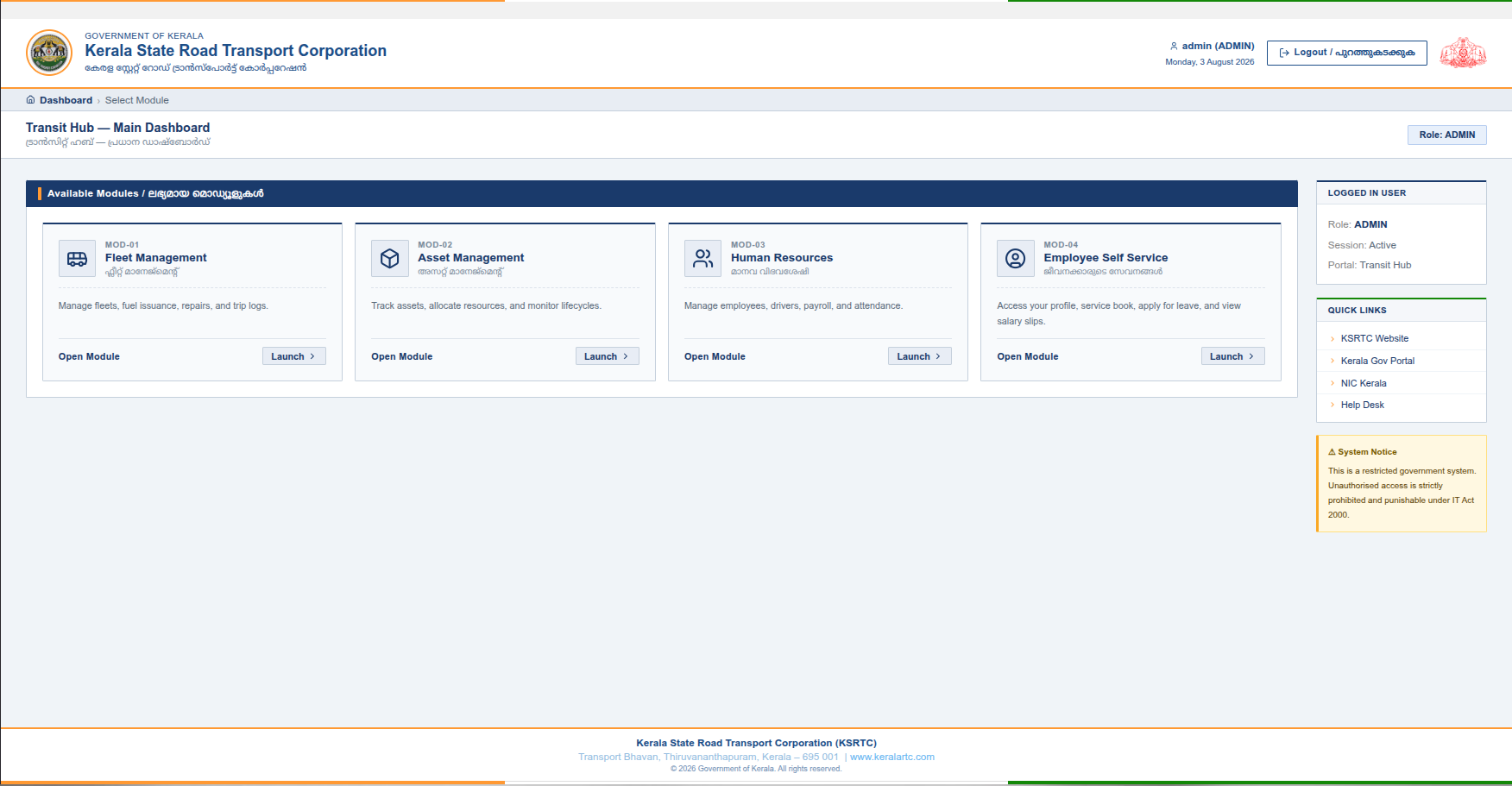Image resolution: width=1512 pixels, height=786 pixels.
Task: Launch the Fleet Management module
Action: [293, 356]
